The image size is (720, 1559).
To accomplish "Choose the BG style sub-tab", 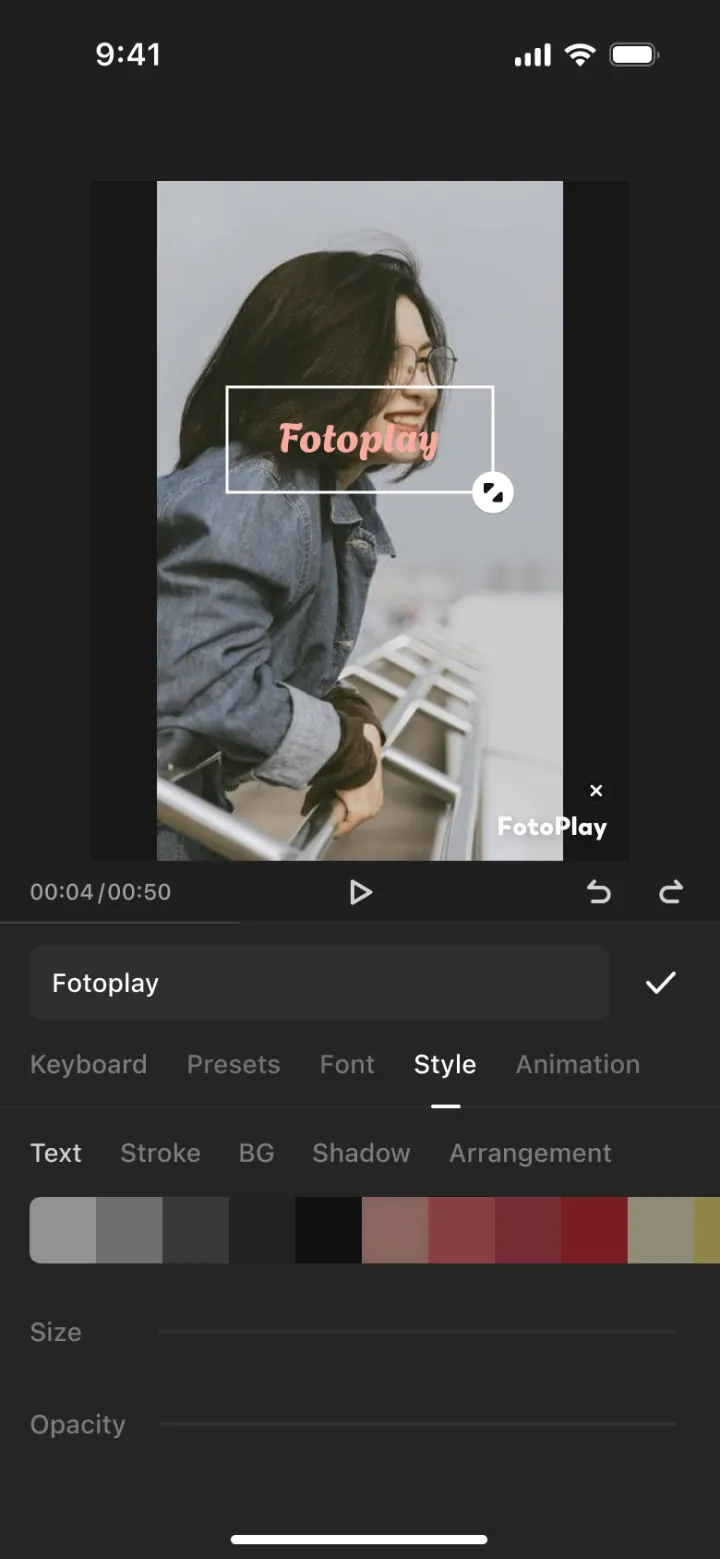I will [256, 1153].
